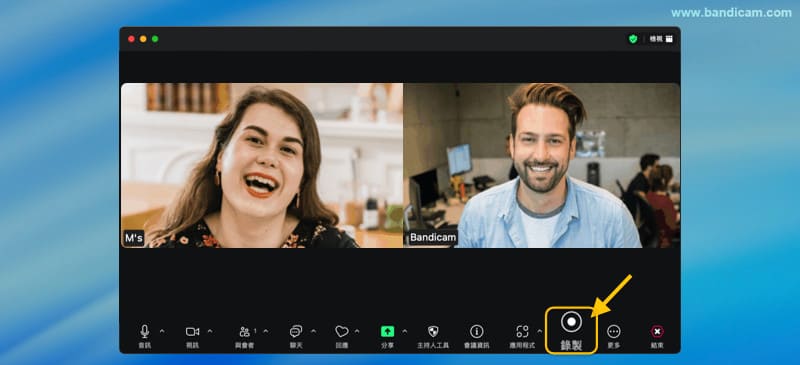Mute the microphone with the 音訊 icon
The height and width of the screenshot is (365, 800).
tap(145, 332)
